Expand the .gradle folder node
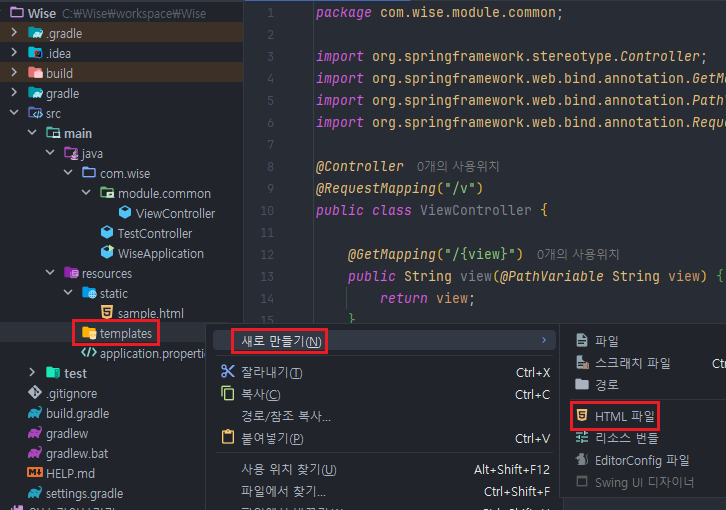The width and height of the screenshot is (726, 510). [14, 32]
